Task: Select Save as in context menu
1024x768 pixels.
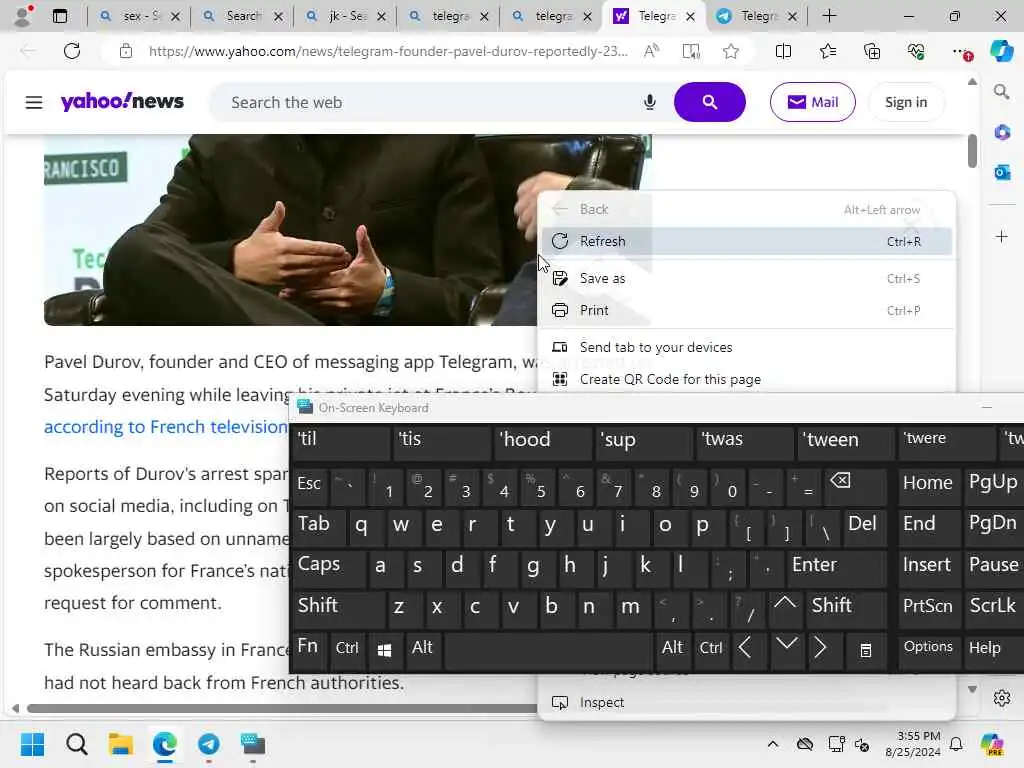Action: tap(746, 278)
